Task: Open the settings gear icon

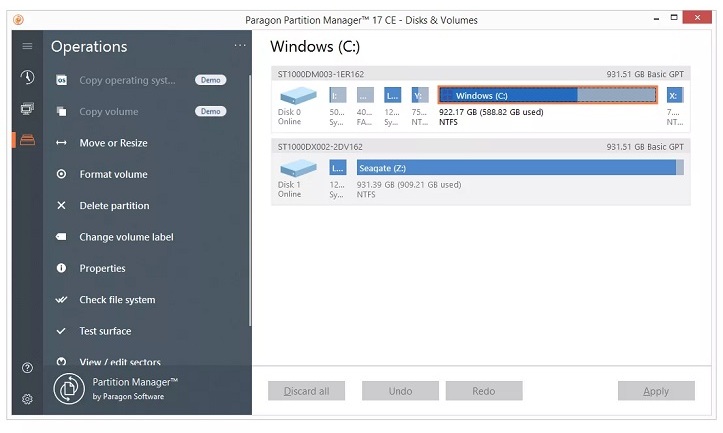Action: [27, 399]
